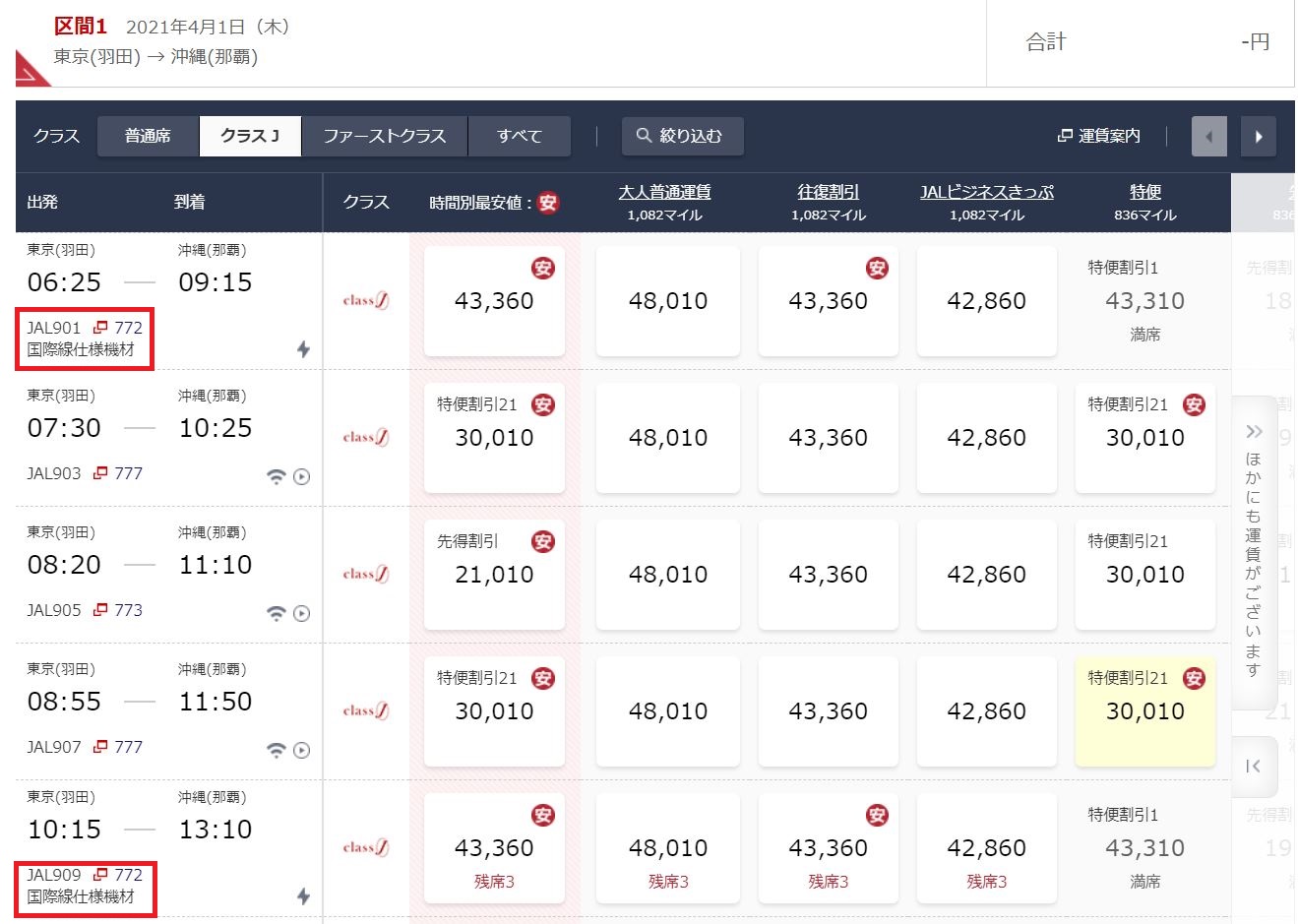Select the クラスJ tab
1298x924 pixels.
click(x=250, y=136)
